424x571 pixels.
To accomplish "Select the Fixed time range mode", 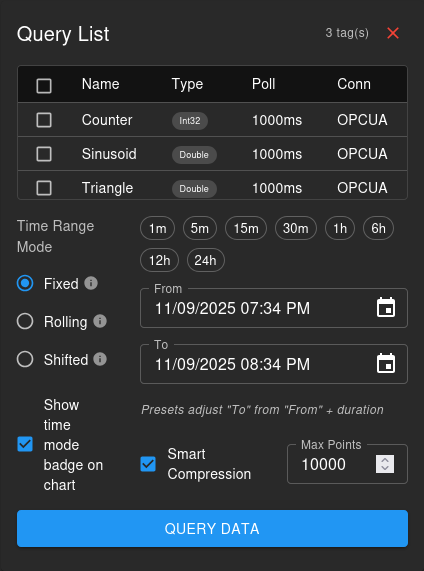I will point(25,283).
